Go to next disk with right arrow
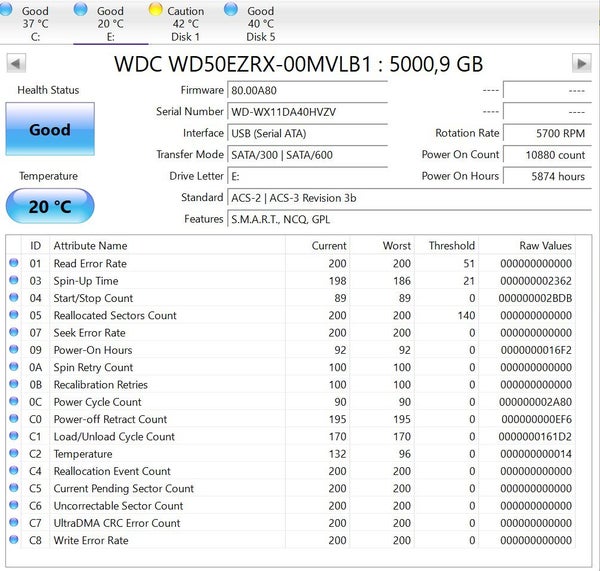 [x=582, y=63]
